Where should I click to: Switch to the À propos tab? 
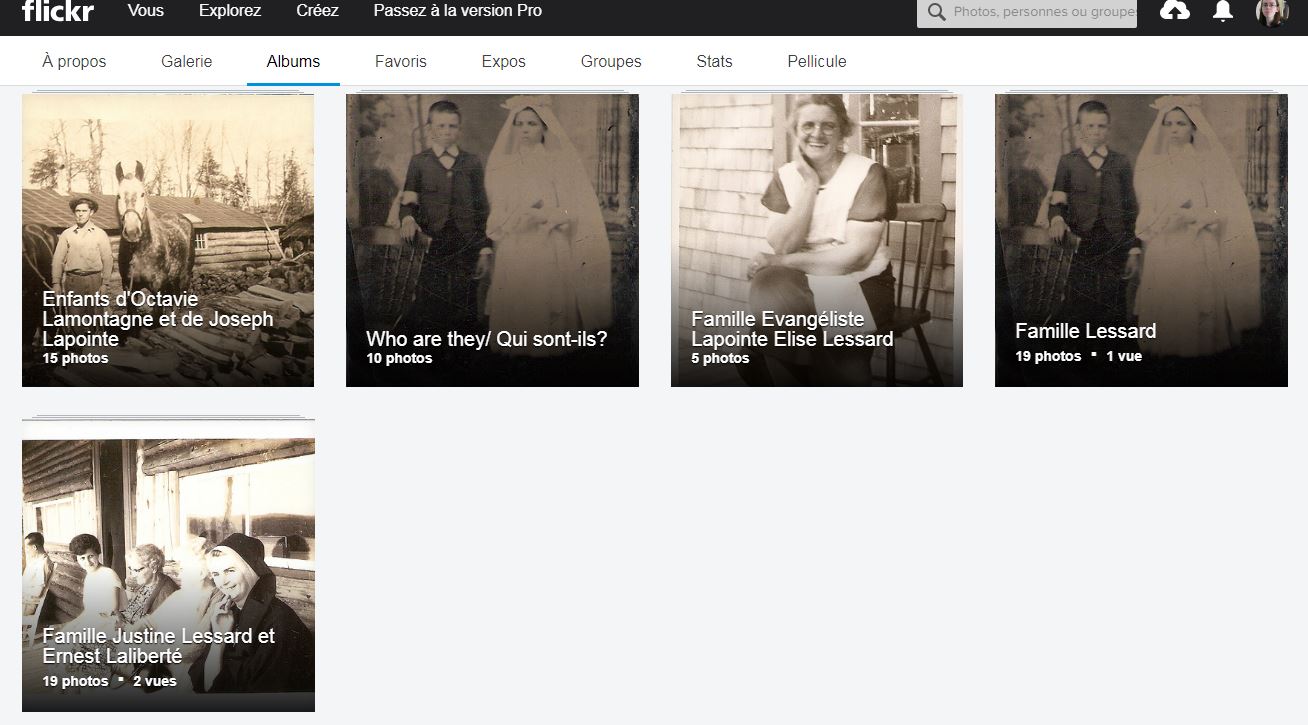click(x=74, y=61)
